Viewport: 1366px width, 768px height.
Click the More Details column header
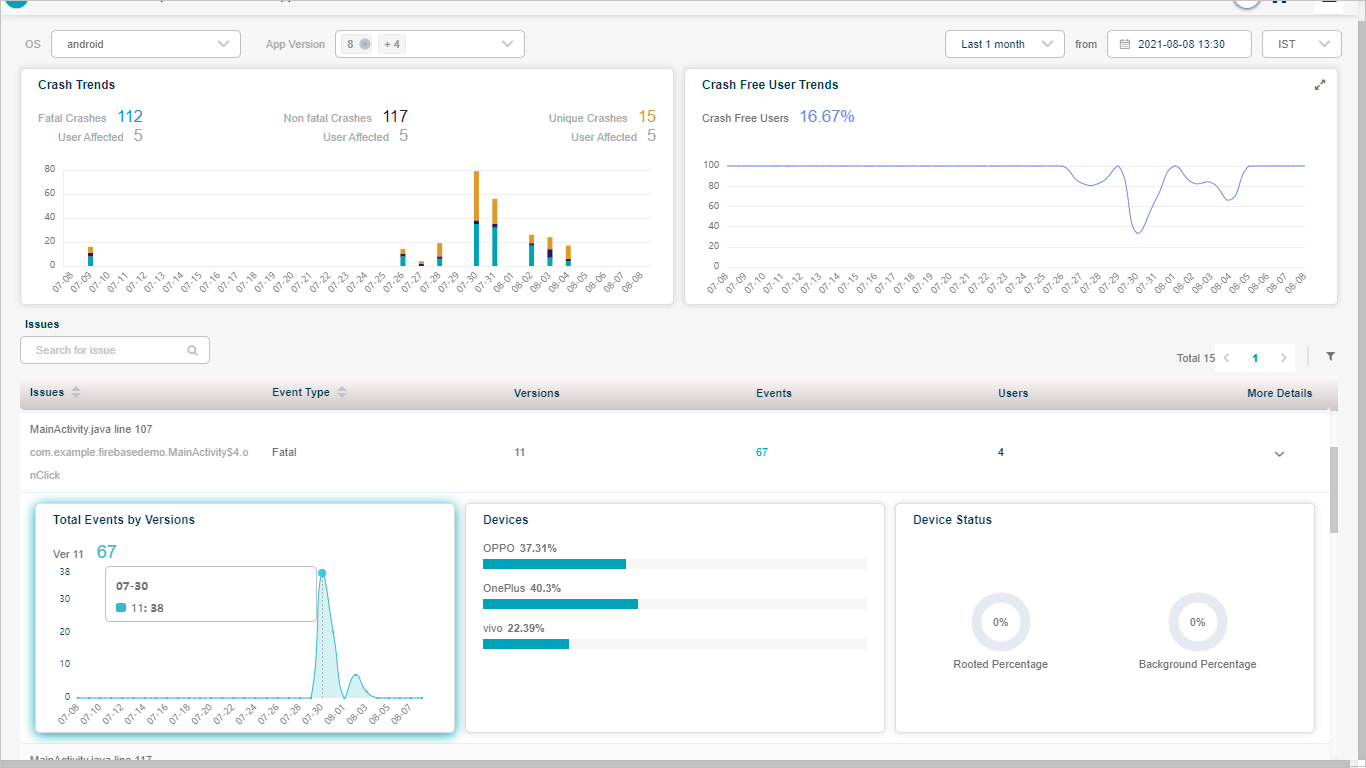(1279, 393)
